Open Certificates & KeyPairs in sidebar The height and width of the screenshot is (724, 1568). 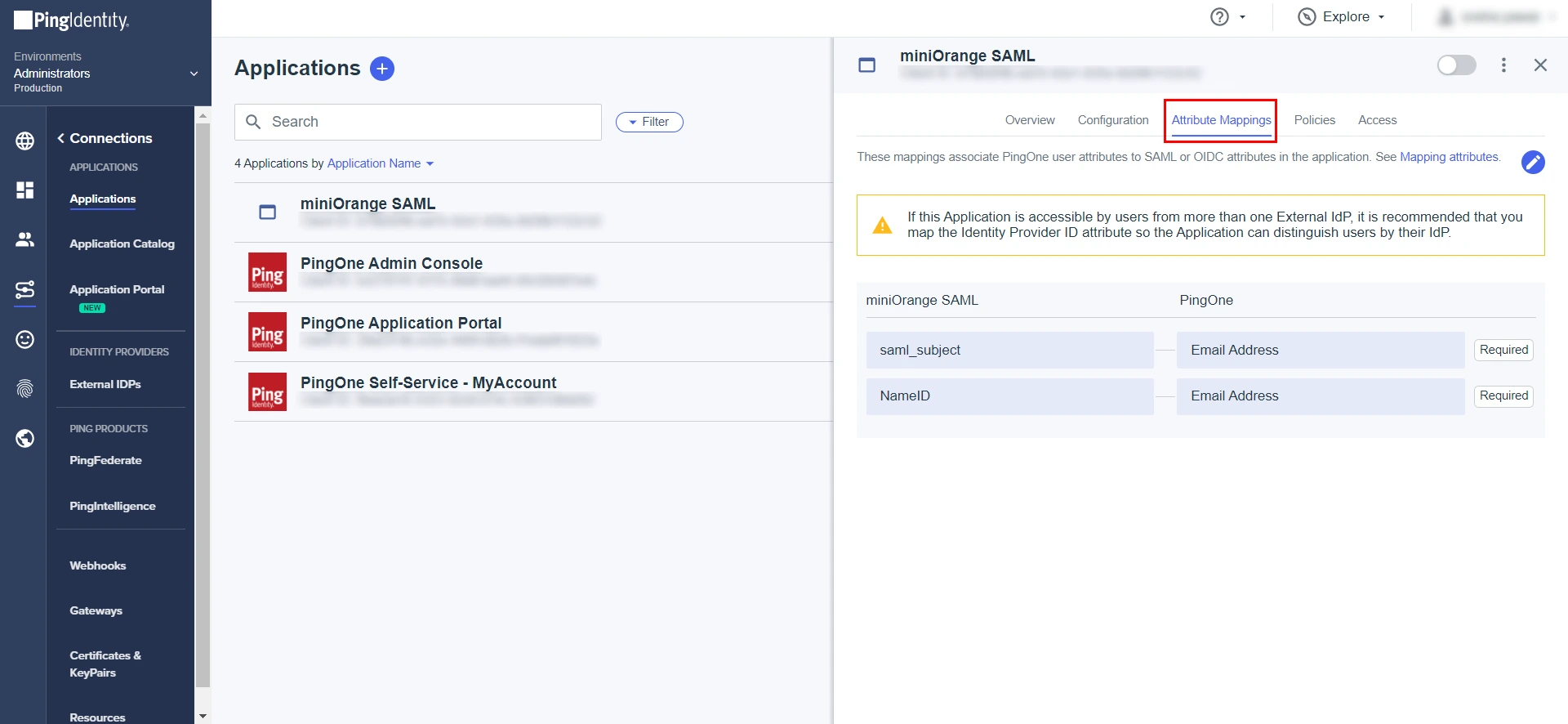105,664
